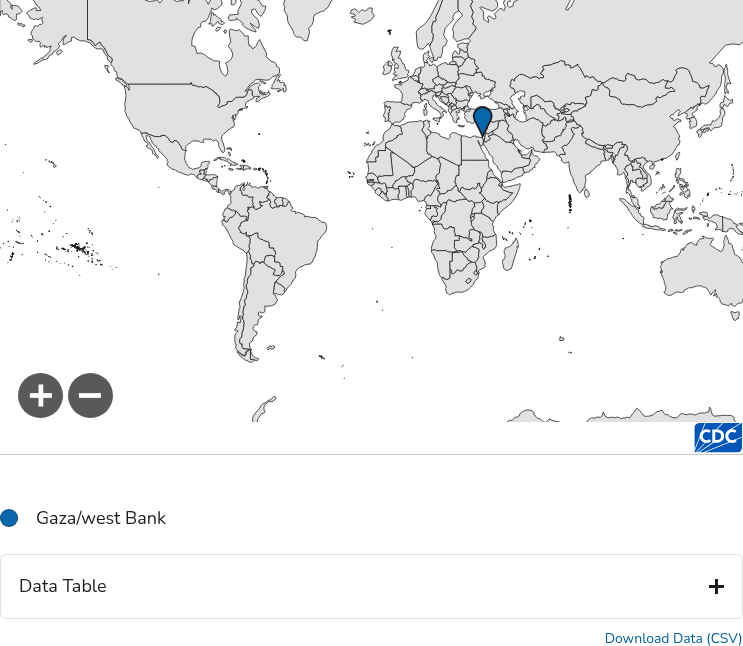Click the blue legend dot for Gaza/west Bank
Viewport: 743px width, 646px height.
tap(9, 518)
